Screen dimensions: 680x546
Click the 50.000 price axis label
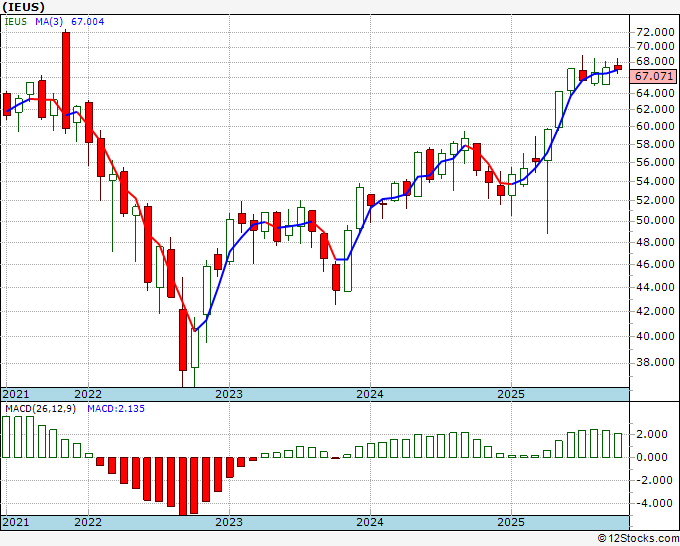[655, 220]
